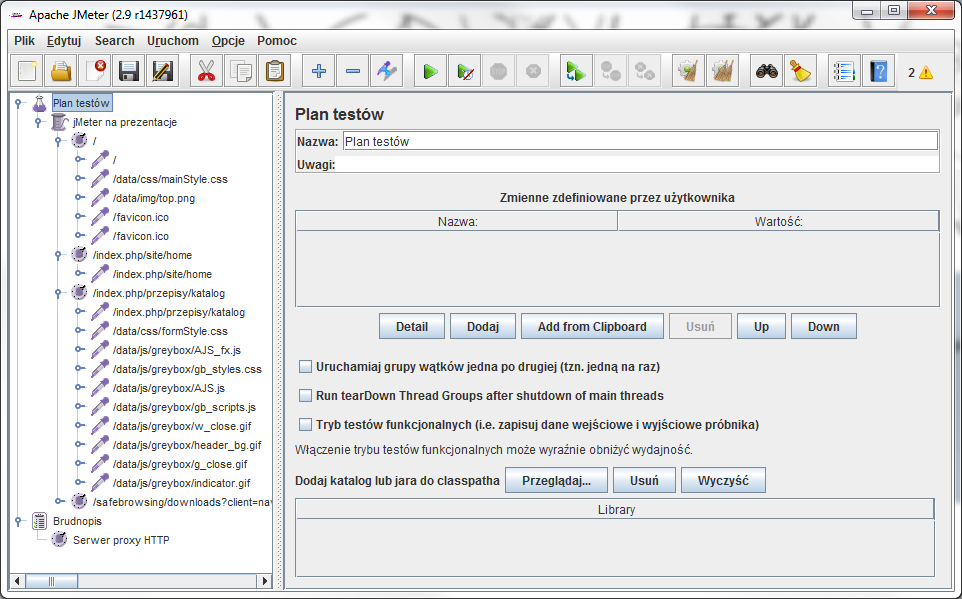
Task: Click the Shutdown grey X icon
Action: [533, 71]
